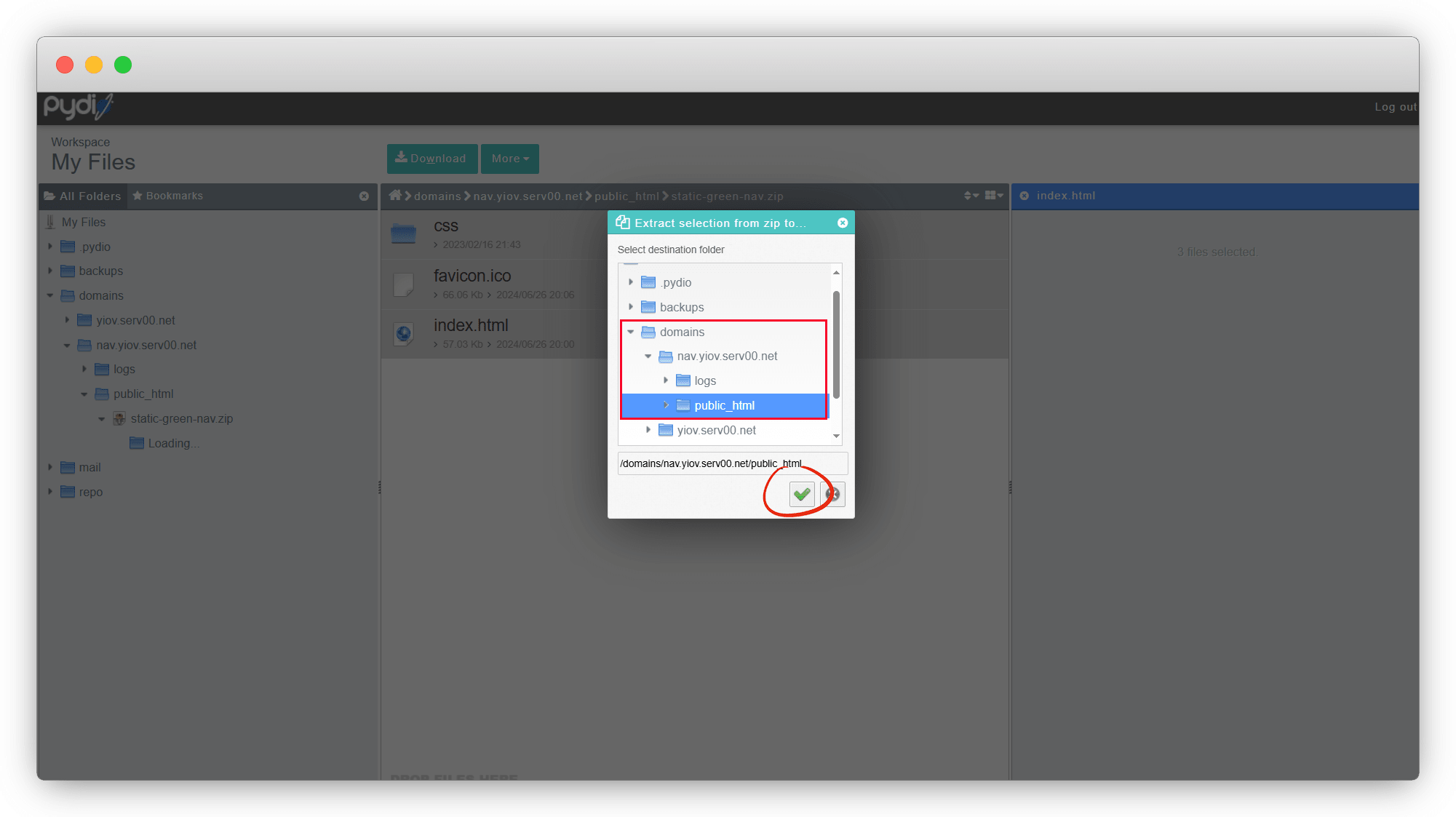Expand yiov.serv00.net in the destination tree
1456x817 pixels.
tap(648, 430)
